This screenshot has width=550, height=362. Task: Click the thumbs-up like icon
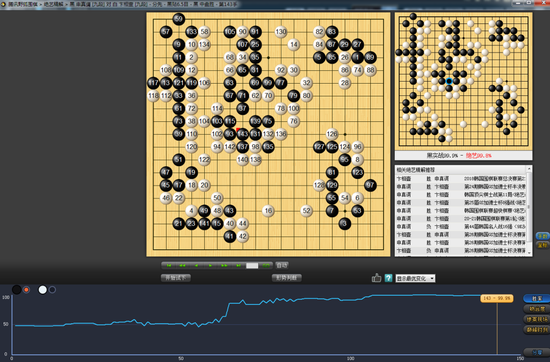(376, 278)
